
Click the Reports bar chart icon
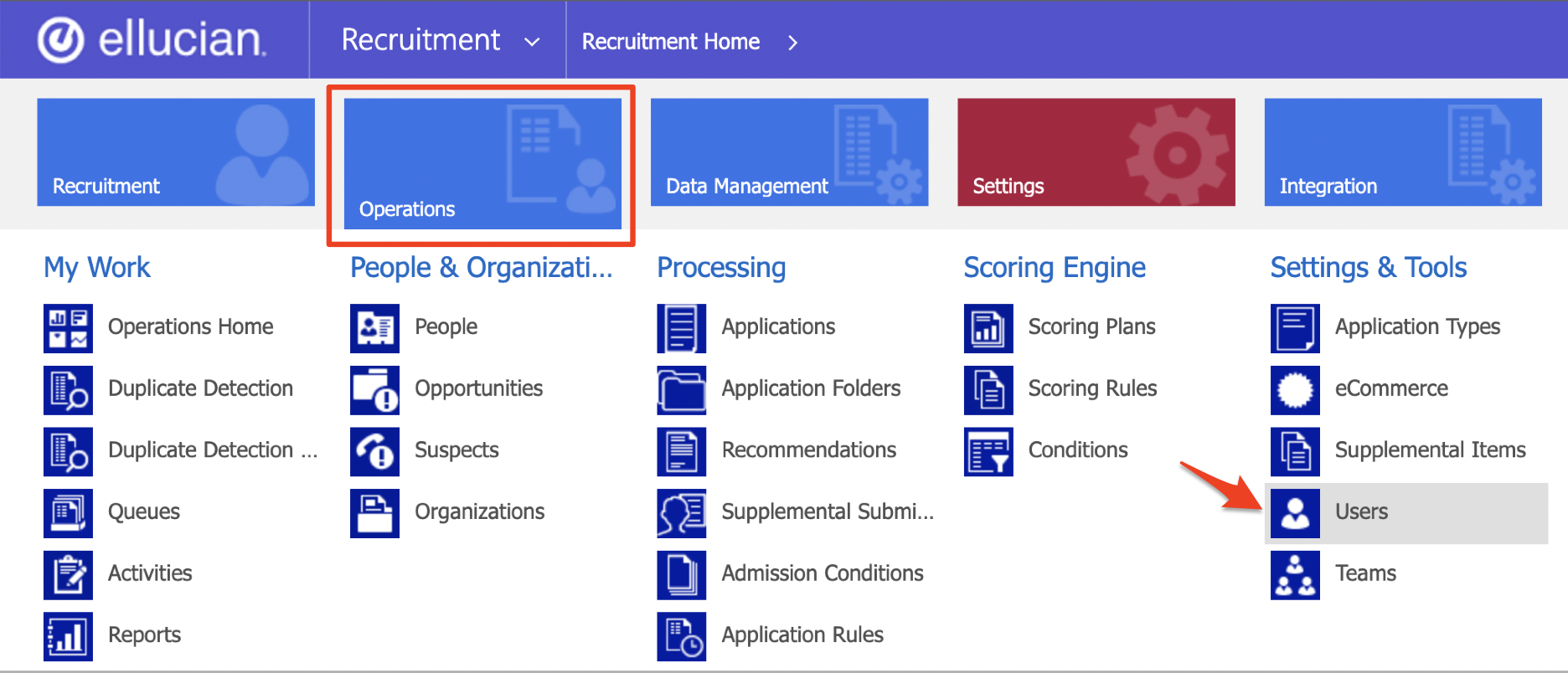pyautogui.click(x=68, y=636)
